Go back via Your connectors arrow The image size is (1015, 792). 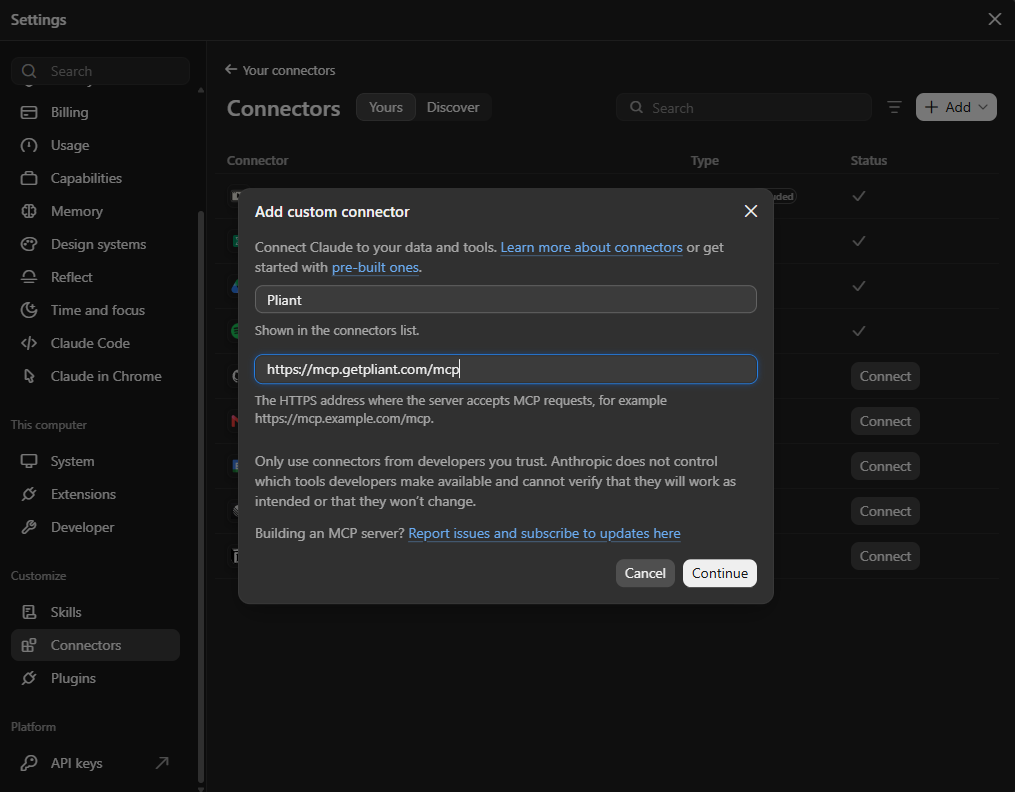point(231,70)
